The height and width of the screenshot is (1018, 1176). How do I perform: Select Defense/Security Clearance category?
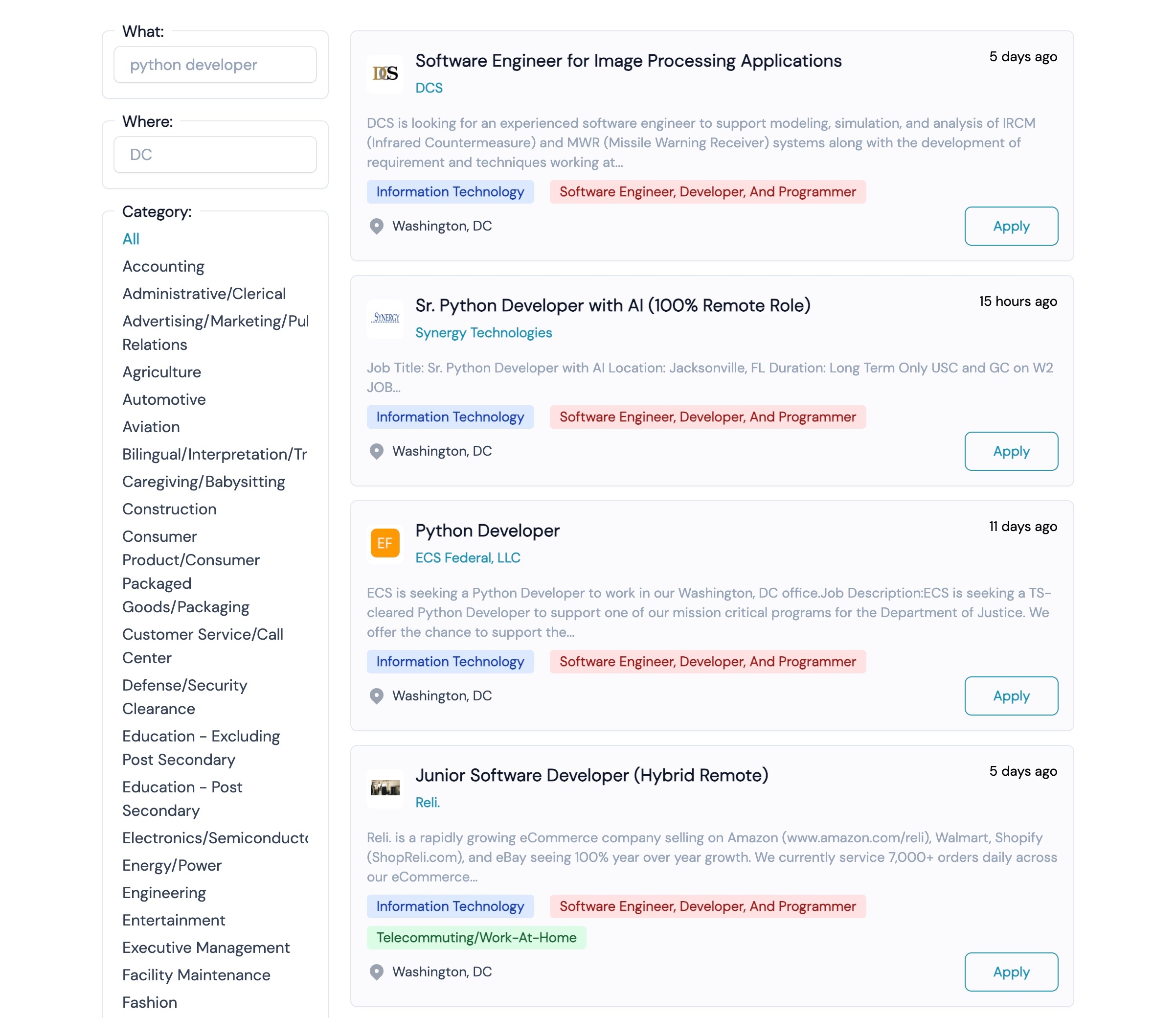[185, 697]
